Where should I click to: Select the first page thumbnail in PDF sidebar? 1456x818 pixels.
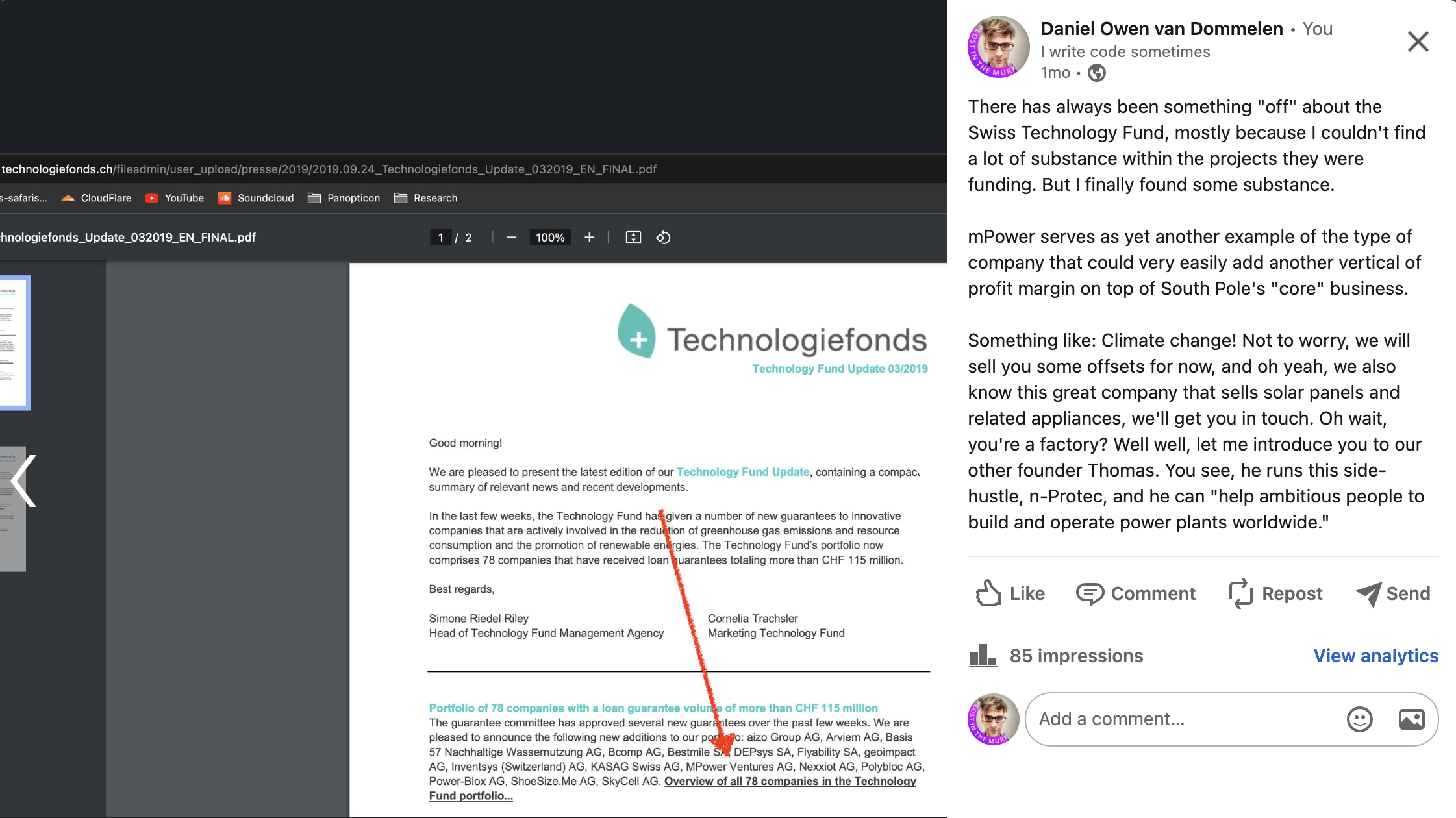14,343
